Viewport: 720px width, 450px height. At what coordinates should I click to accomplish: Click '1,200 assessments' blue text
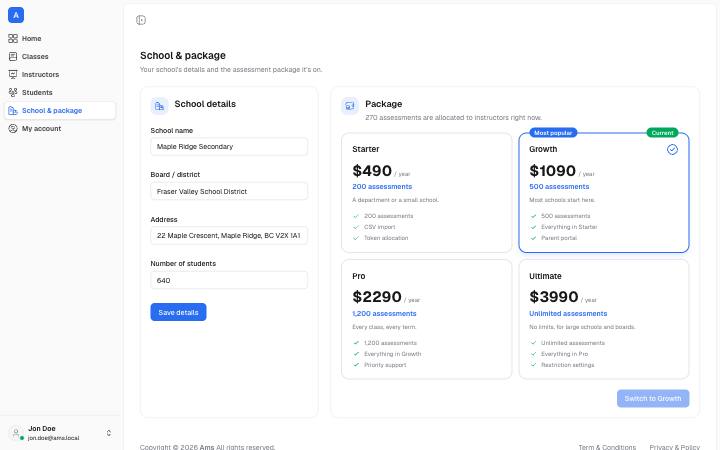(384, 314)
